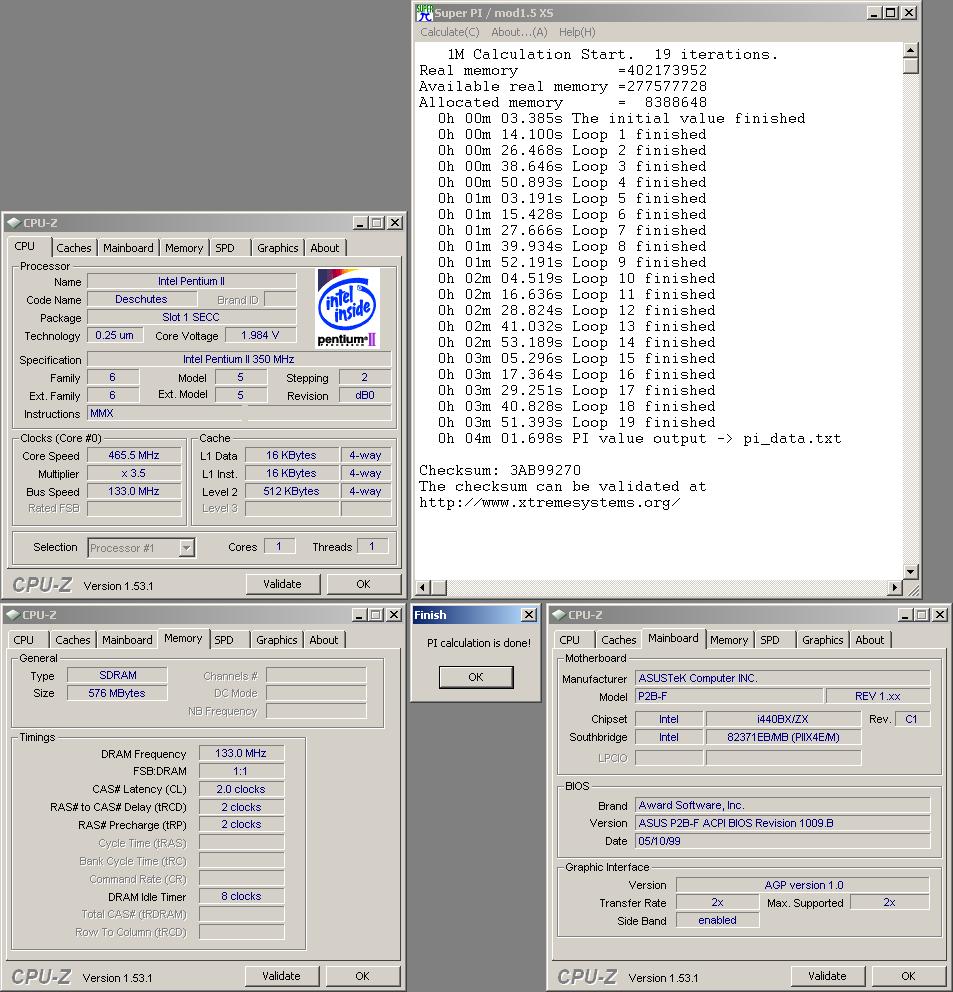Image resolution: width=953 pixels, height=992 pixels.
Task: Close the CPU-Z Memory window
Action: click(394, 615)
